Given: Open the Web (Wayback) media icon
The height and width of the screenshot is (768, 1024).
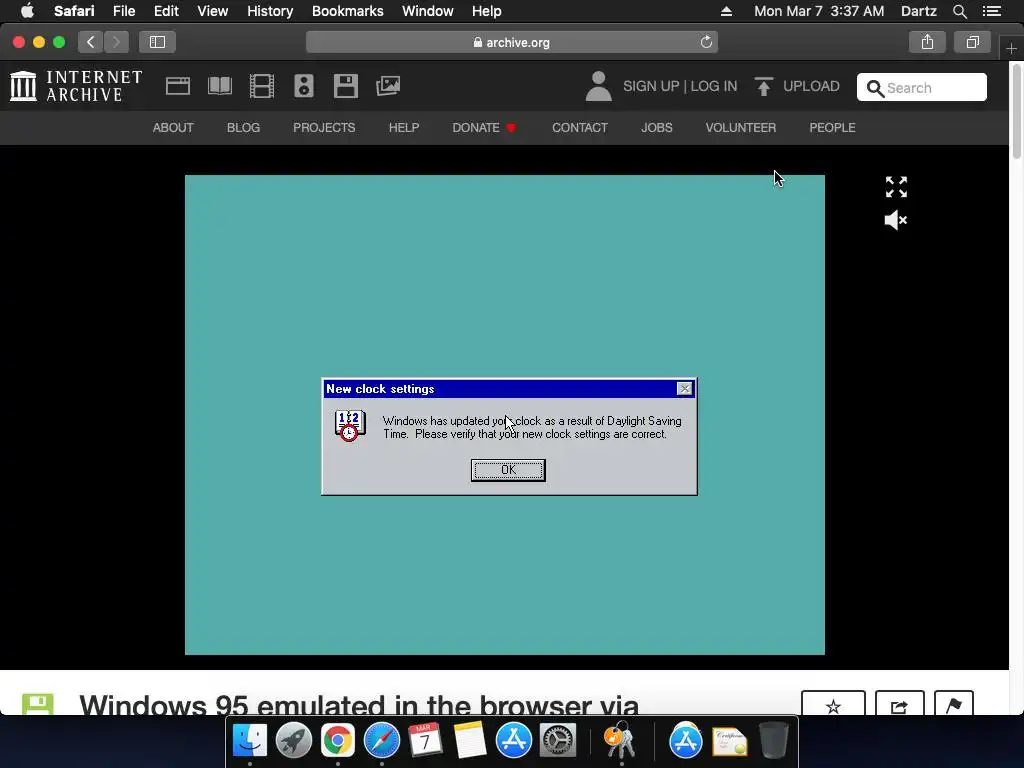Looking at the screenshot, I should (178, 86).
